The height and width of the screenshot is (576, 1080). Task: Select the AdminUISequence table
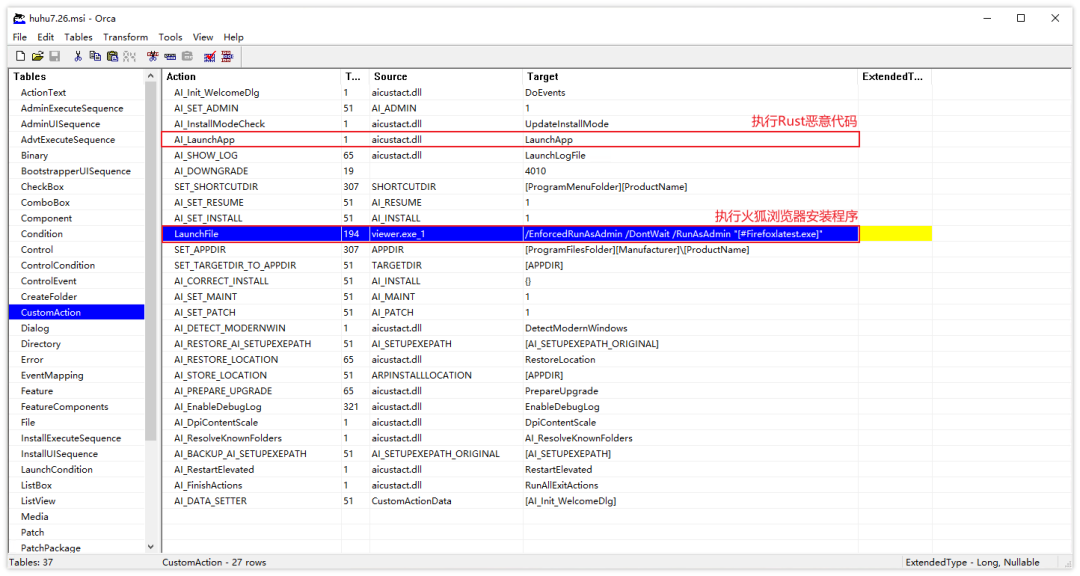60,124
